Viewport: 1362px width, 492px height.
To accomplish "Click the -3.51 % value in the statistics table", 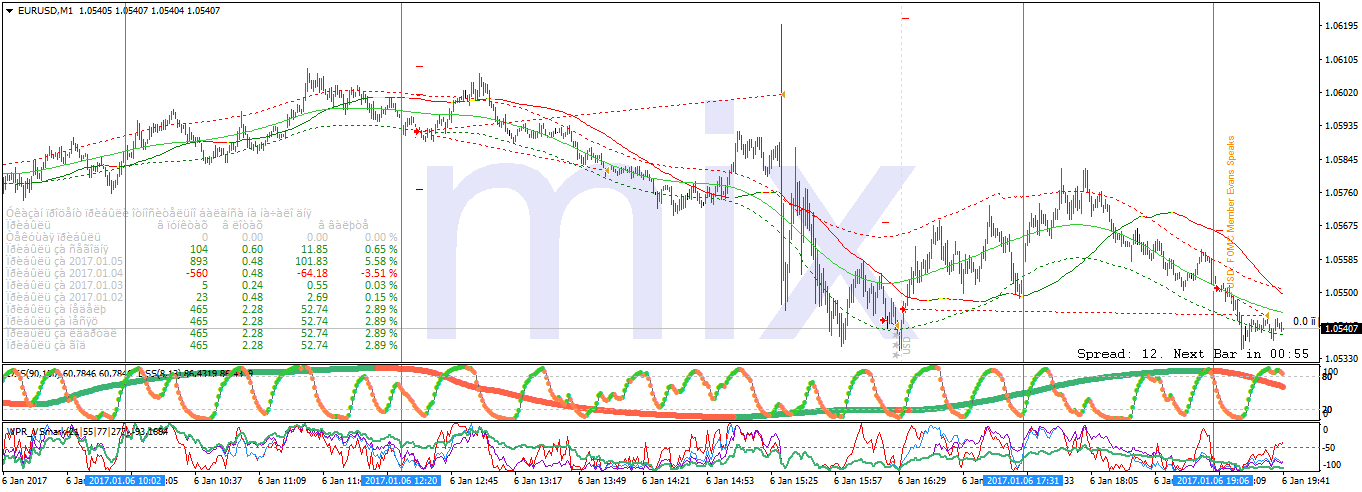I will (x=377, y=273).
